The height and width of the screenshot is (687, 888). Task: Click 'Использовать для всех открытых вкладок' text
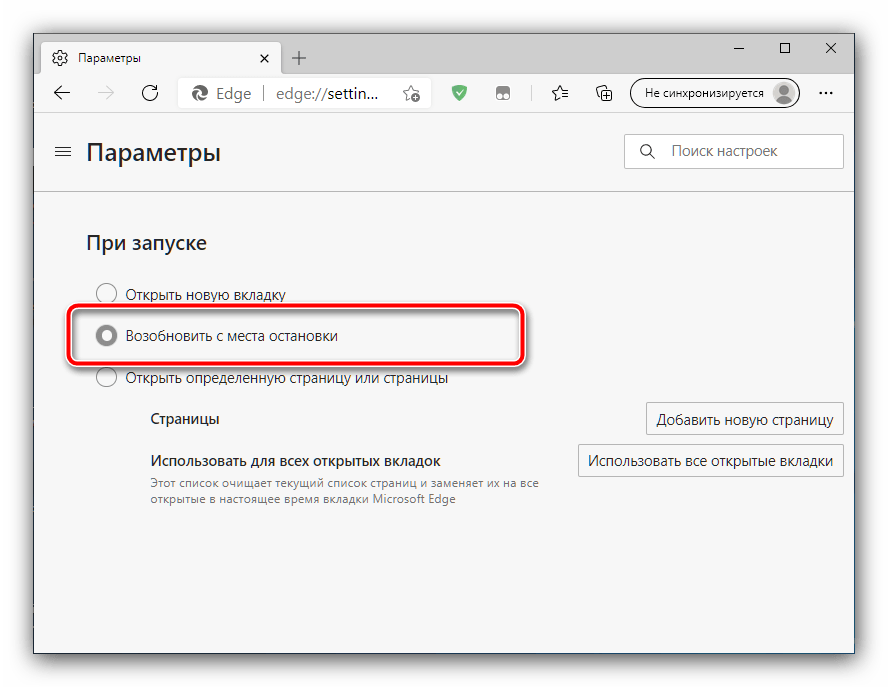coord(295,461)
